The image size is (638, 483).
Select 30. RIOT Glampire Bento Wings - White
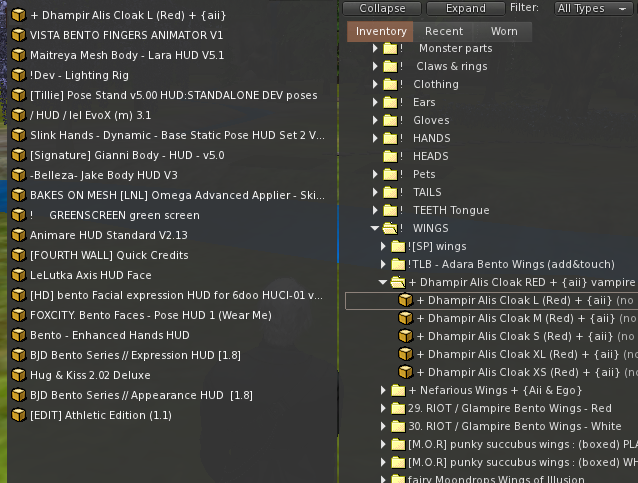click(x=514, y=426)
